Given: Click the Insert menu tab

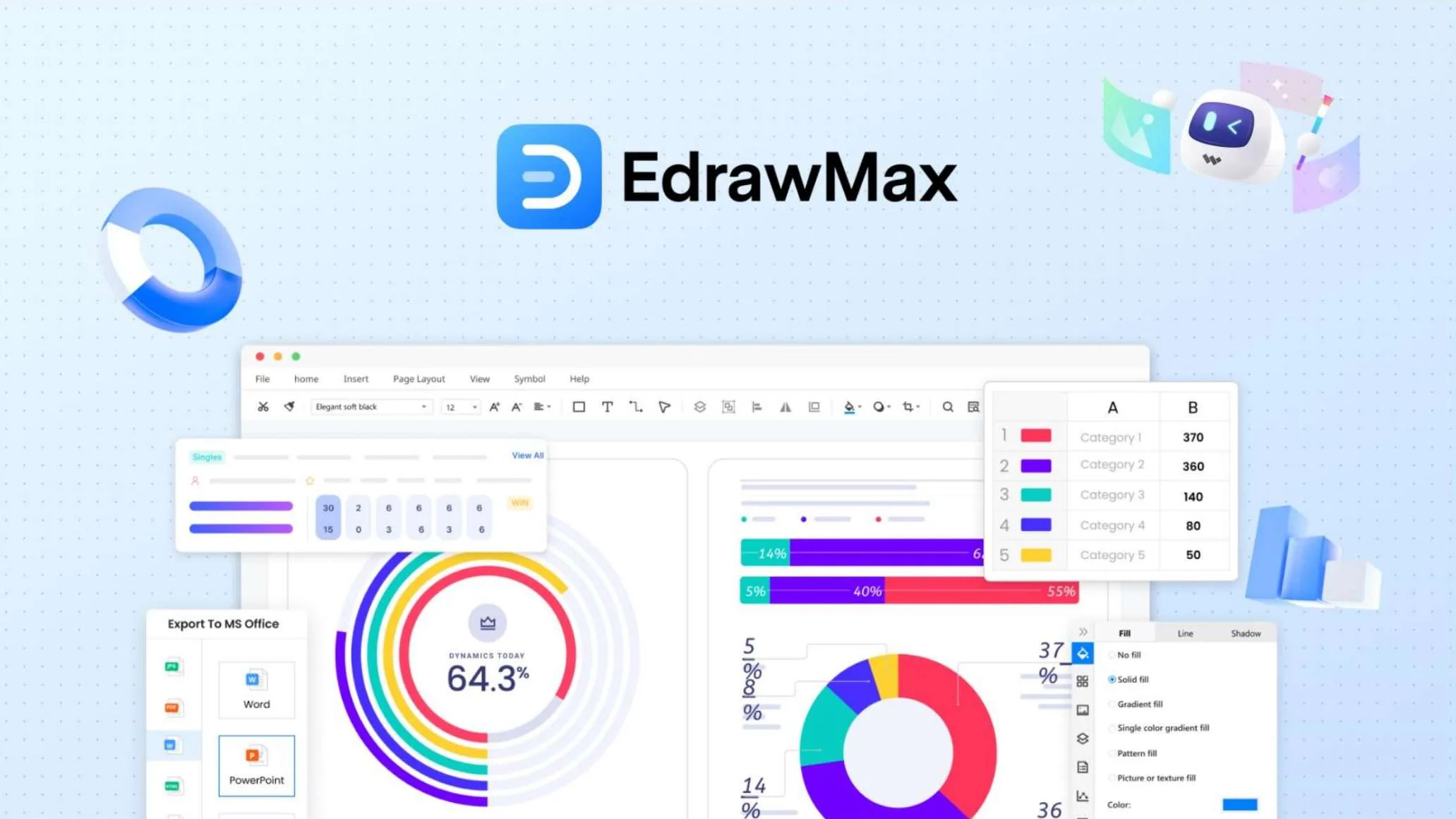Looking at the screenshot, I should (356, 378).
